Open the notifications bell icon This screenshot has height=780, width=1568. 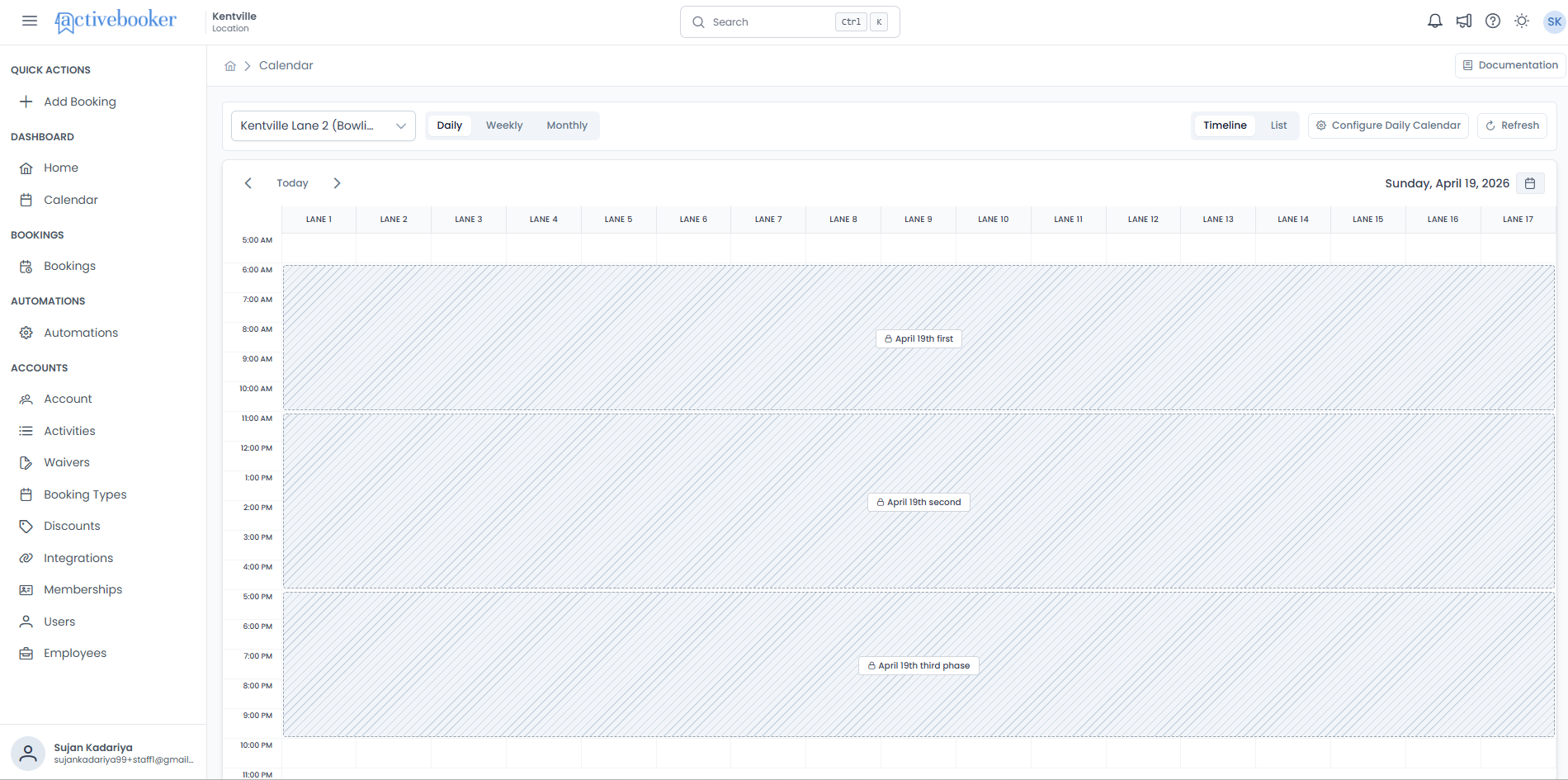[x=1435, y=21]
